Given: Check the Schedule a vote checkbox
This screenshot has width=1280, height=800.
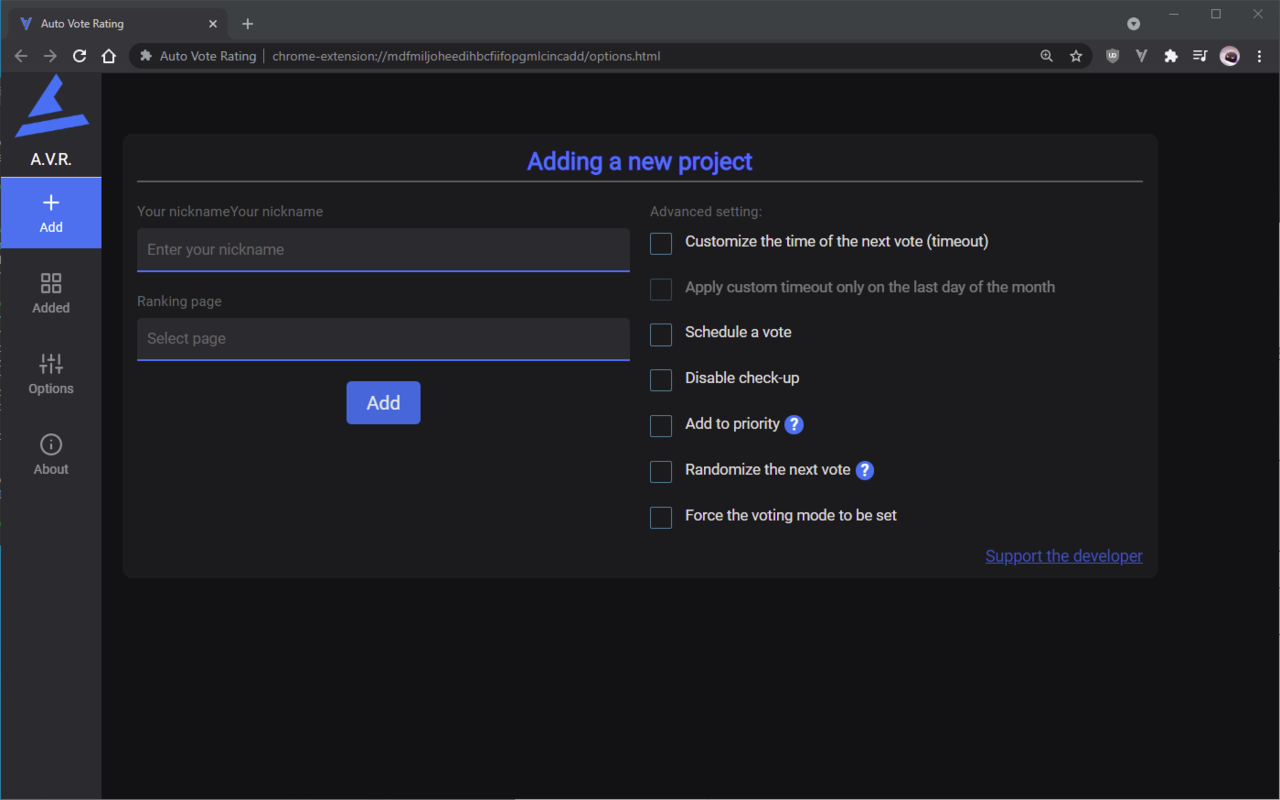Looking at the screenshot, I should click(661, 334).
